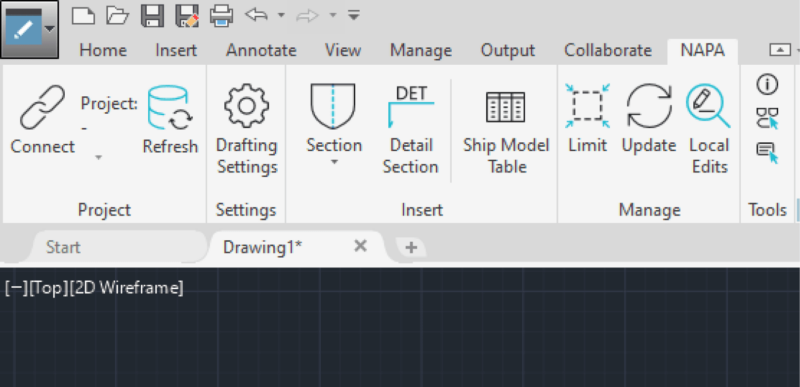
Task: Open Drafting Settings gear
Action: click(x=246, y=106)
